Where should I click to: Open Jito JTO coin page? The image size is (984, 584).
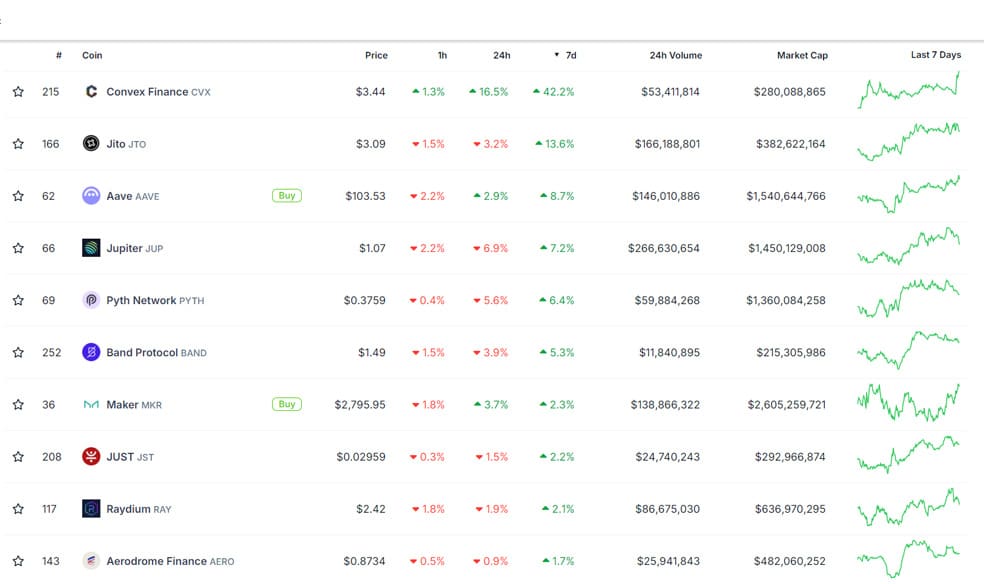point(126,144)
